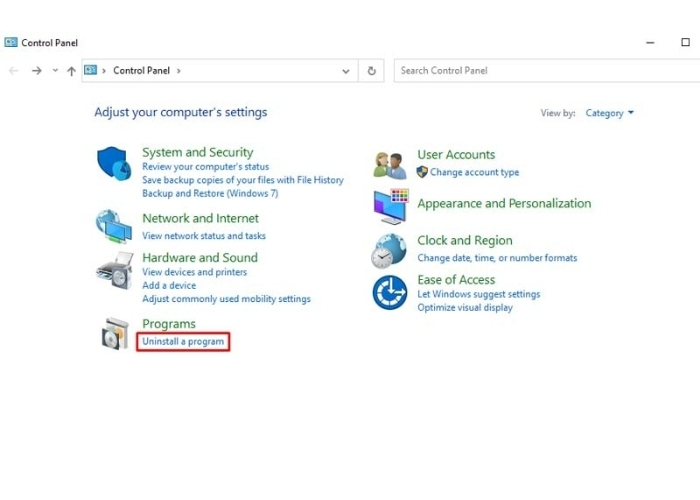Minimize the Control Panel window
Viewport: 700px width, 500px height.
[650, 42]
